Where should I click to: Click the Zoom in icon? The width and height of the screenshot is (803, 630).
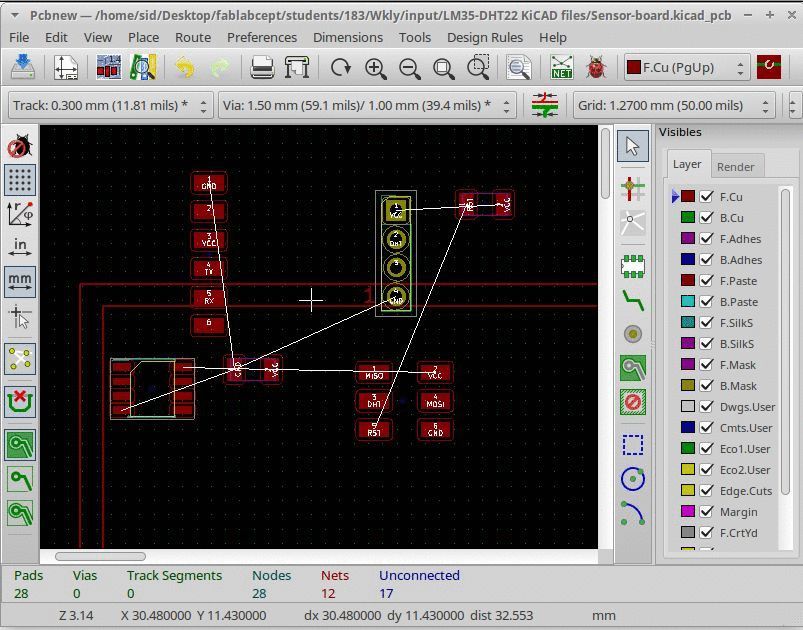pyautogui.click(x=375, y=68)
